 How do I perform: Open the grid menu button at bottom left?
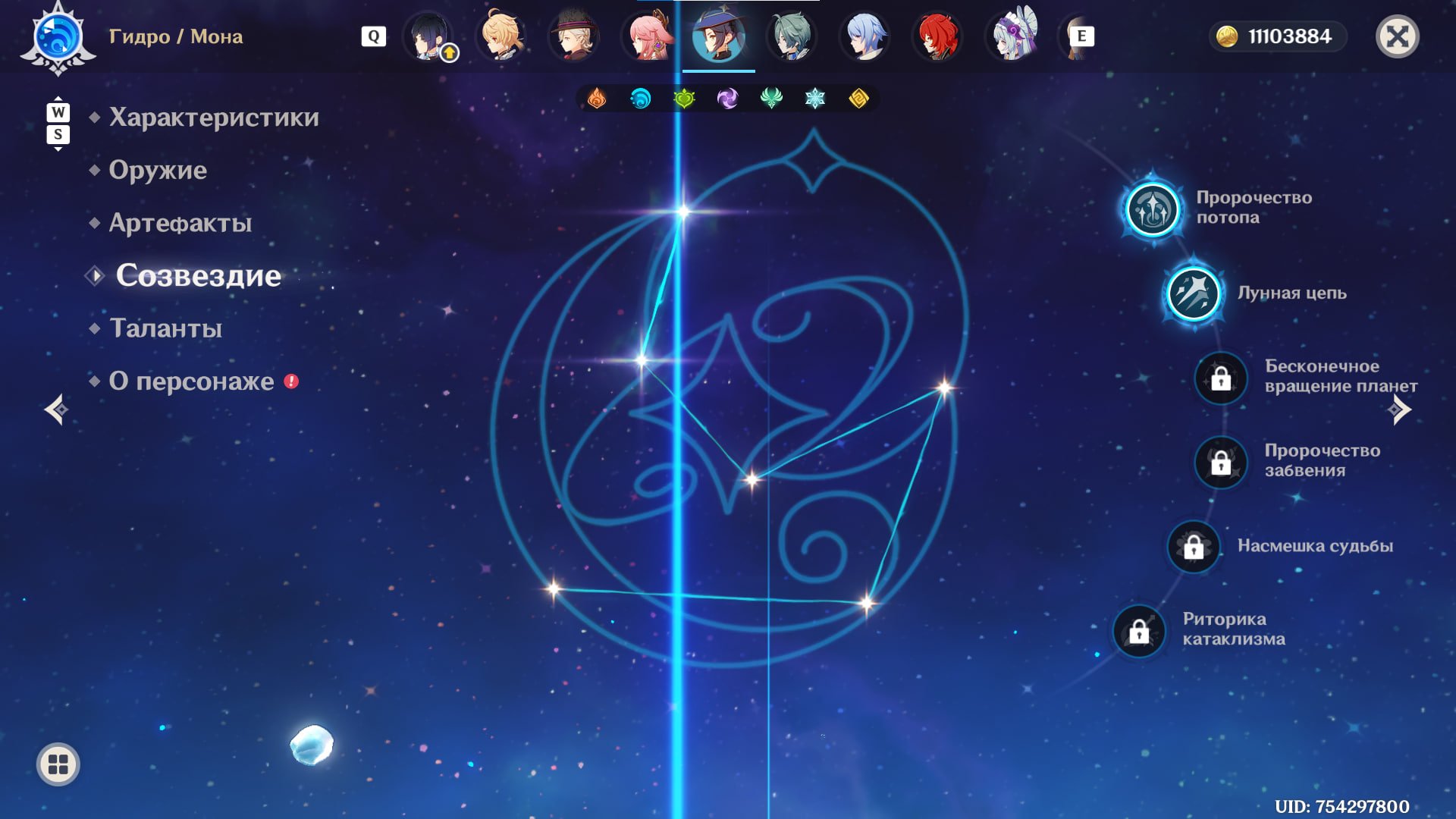(58, 764)
